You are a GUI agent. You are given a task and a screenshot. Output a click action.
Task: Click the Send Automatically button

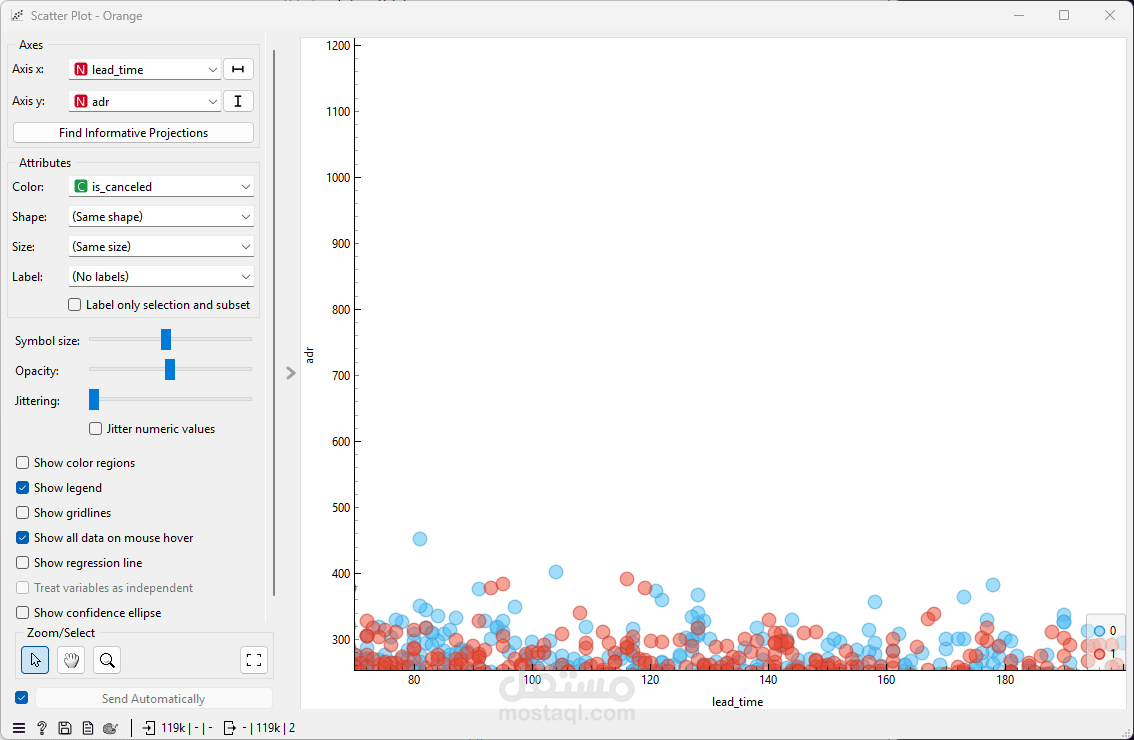coord(153,698)
